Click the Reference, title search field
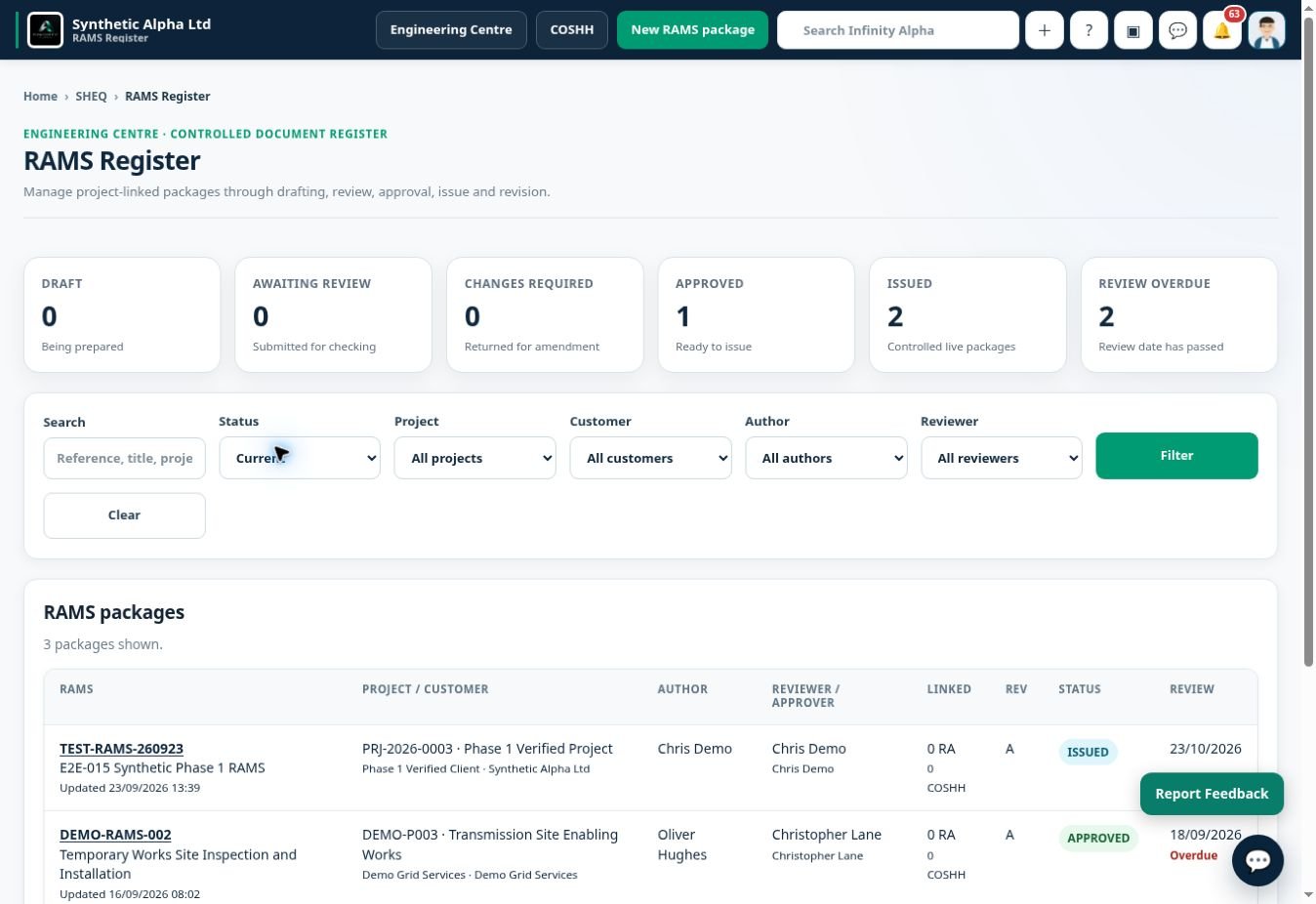This screenshot has width=1316, height=904. tap(124, 458)
